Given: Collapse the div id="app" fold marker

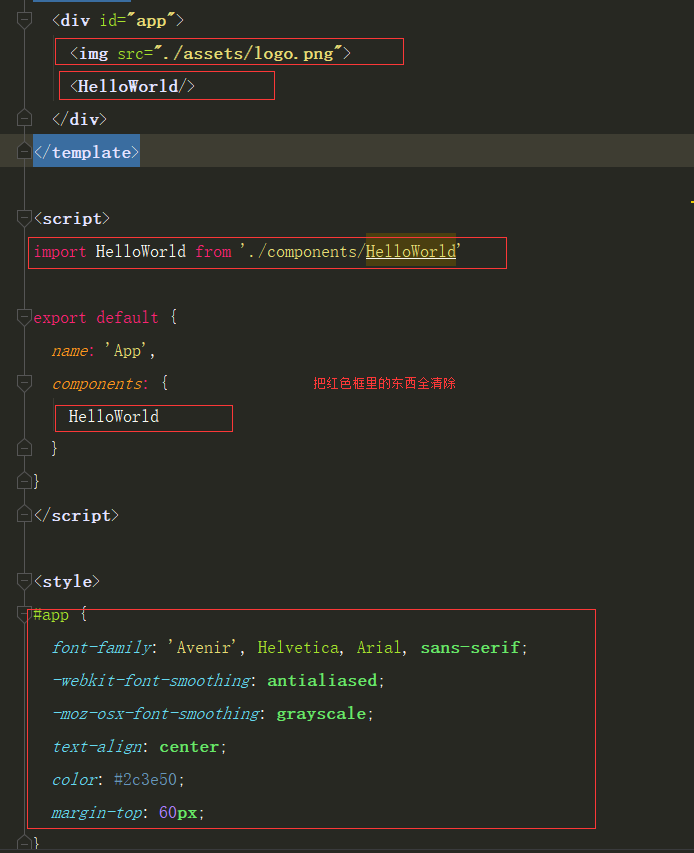Looking at the screenshot, I should (24, 21).
